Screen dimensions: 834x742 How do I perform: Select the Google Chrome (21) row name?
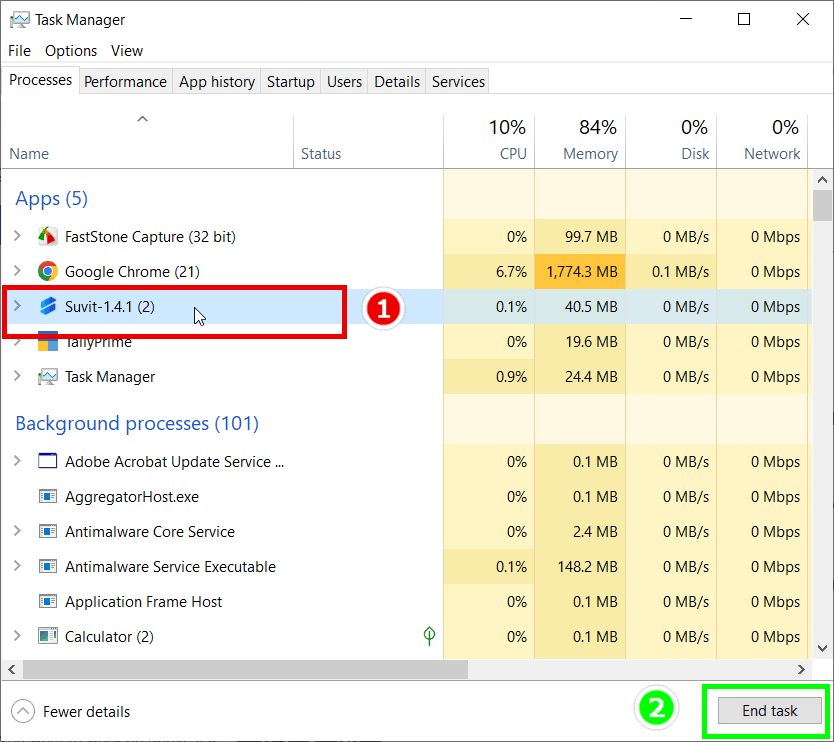coord(132,272)
